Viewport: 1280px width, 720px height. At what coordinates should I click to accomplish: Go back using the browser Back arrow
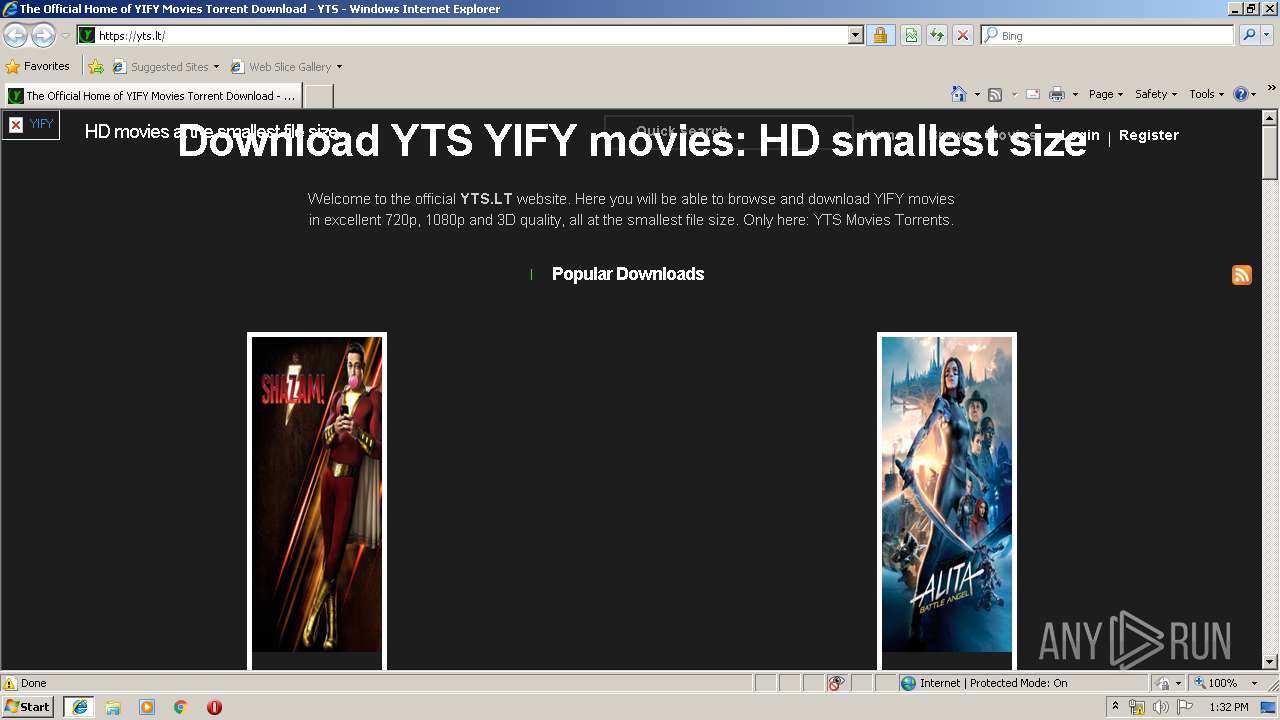tap(16, 35)
